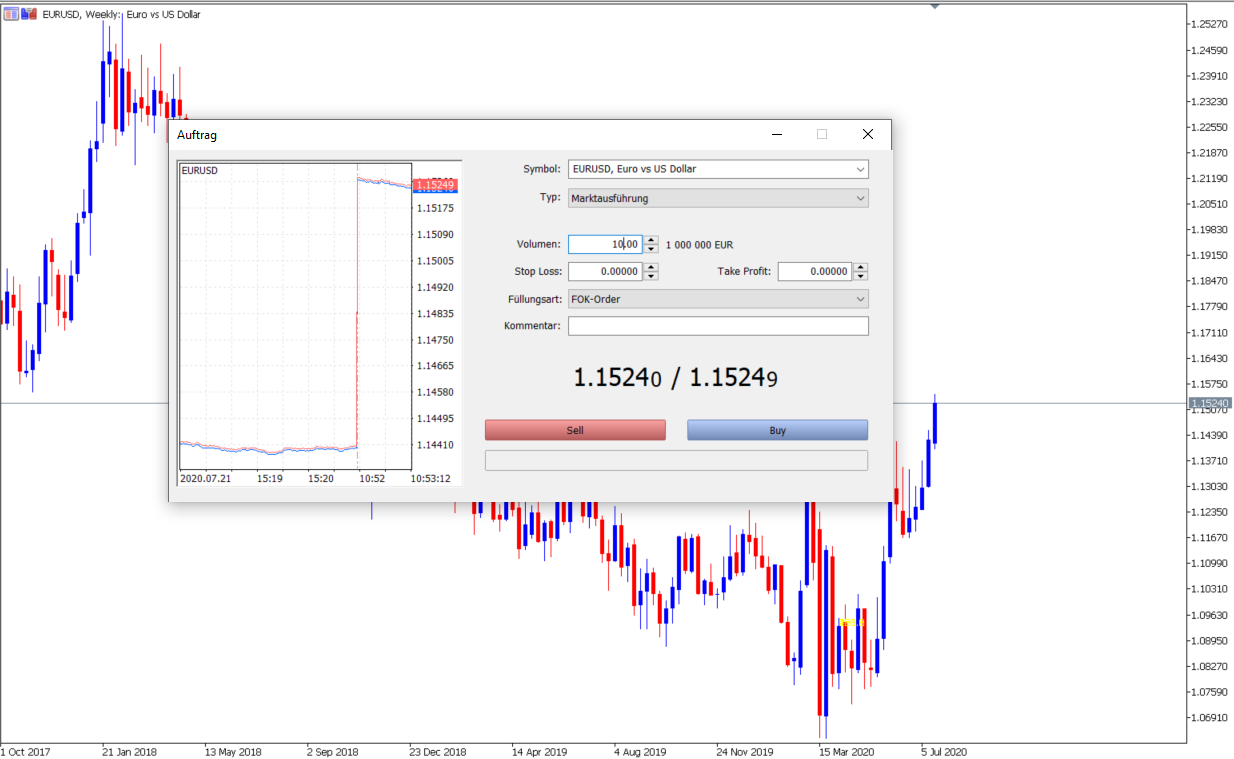Screen dimensions: 1234x759
Task: Expand the Typ dropdown Marktausführung
Action: tap(718, 198)
